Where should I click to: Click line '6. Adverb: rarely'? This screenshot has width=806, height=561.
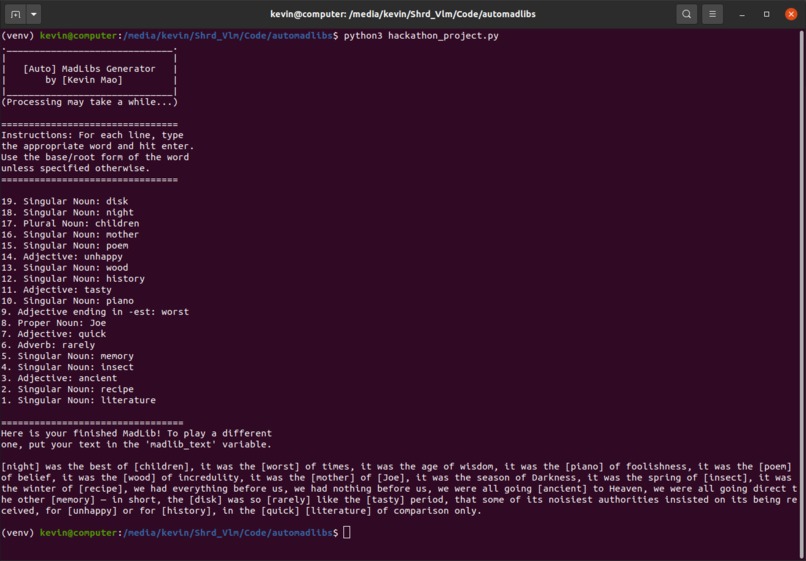48,346
